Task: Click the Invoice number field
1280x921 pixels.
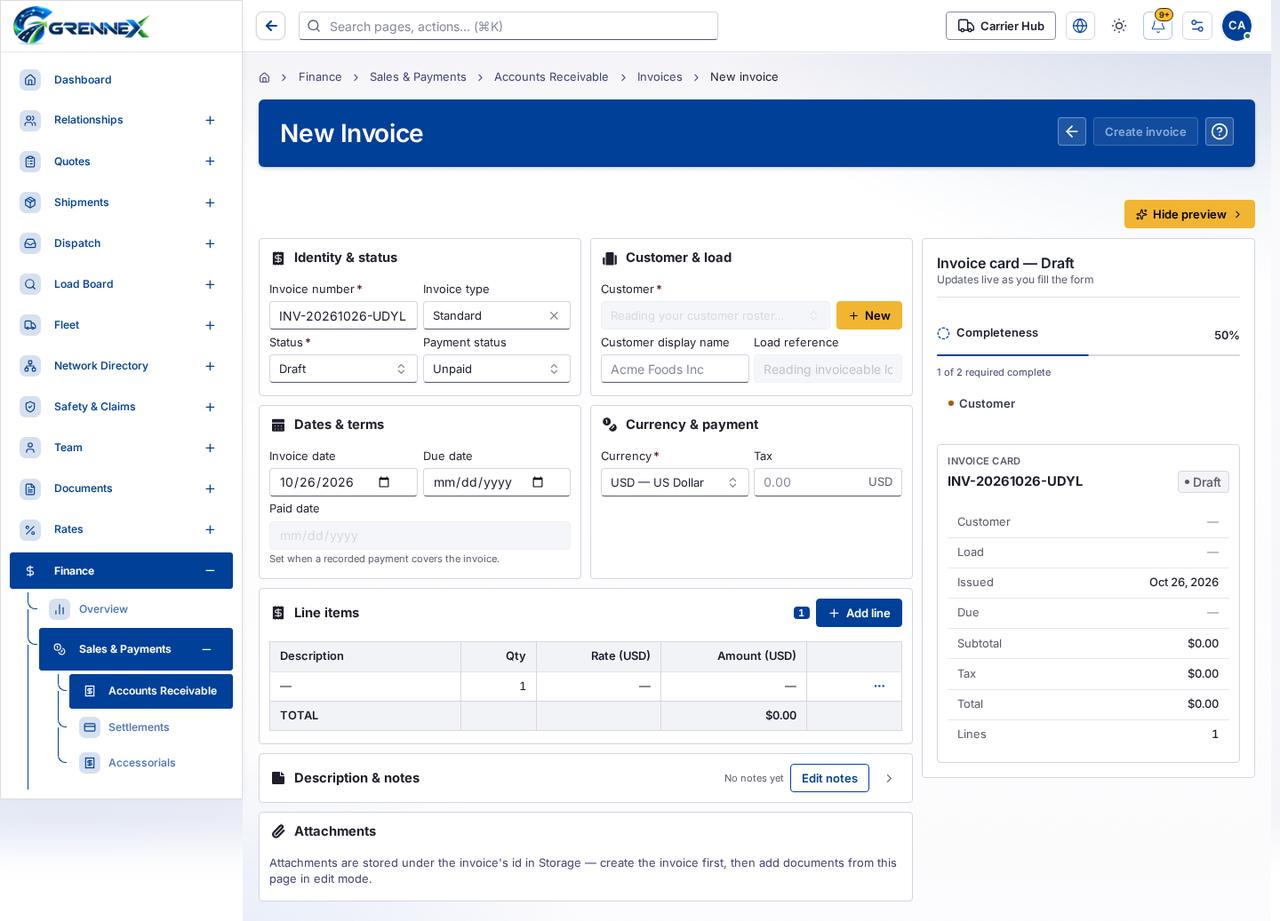Action: click(343, 316)
